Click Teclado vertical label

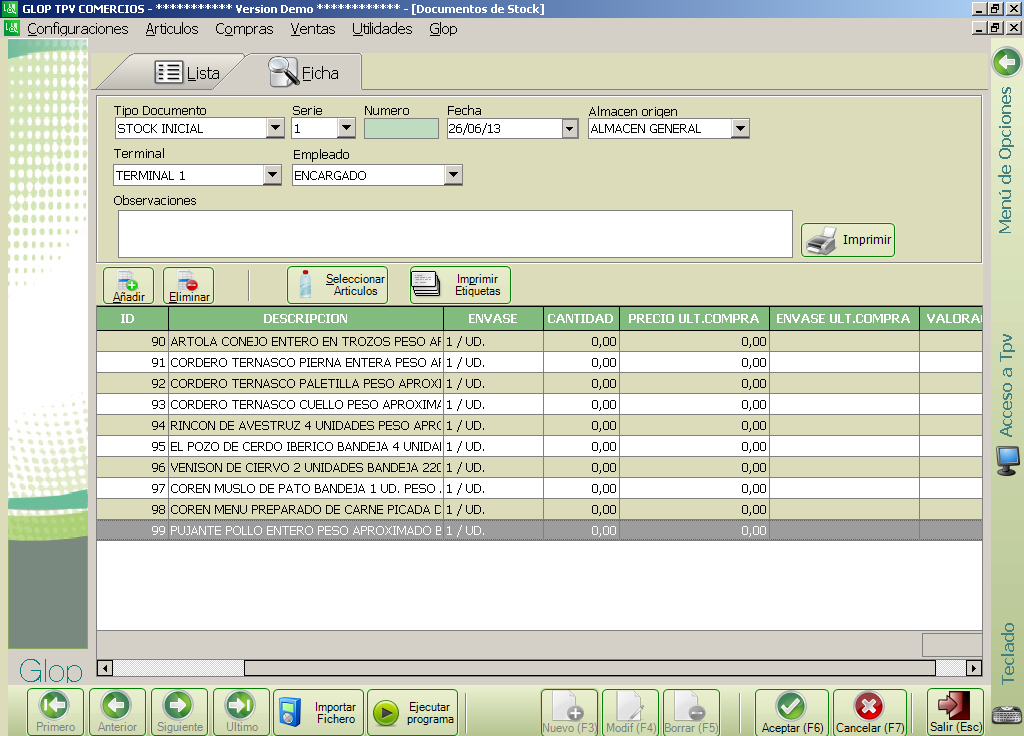pos(1008,653)
